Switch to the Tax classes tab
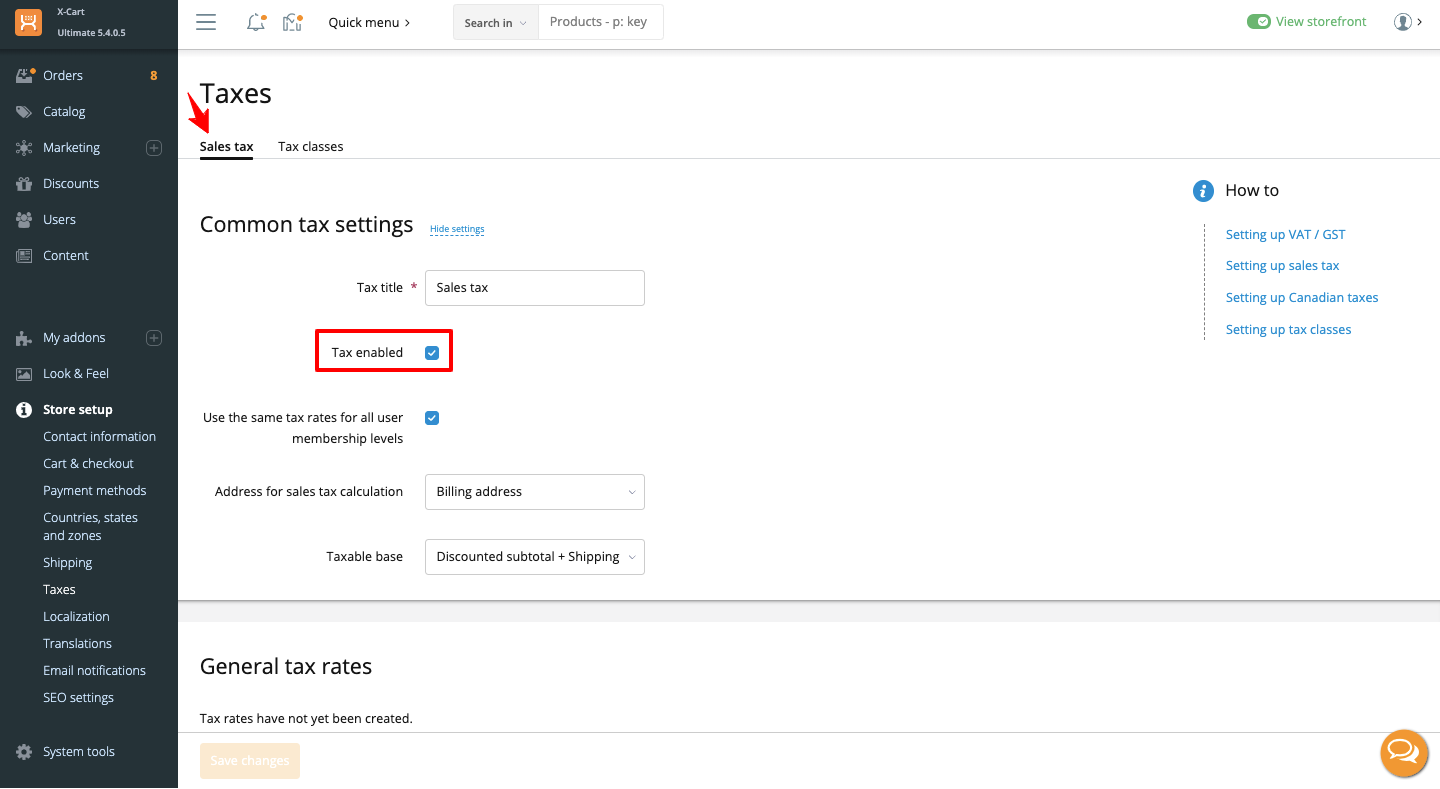Screen dimensions: 1440x789 [x=310, y=147]
